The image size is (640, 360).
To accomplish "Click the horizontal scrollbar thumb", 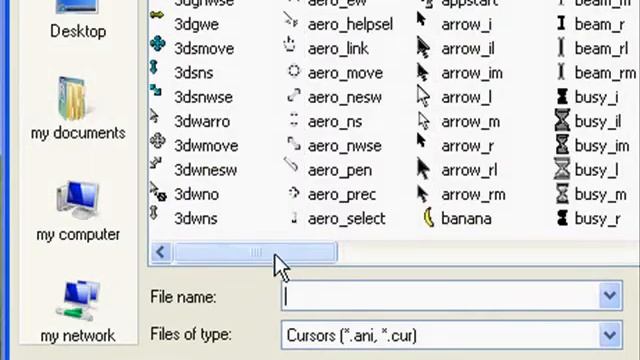I will 256,252.
